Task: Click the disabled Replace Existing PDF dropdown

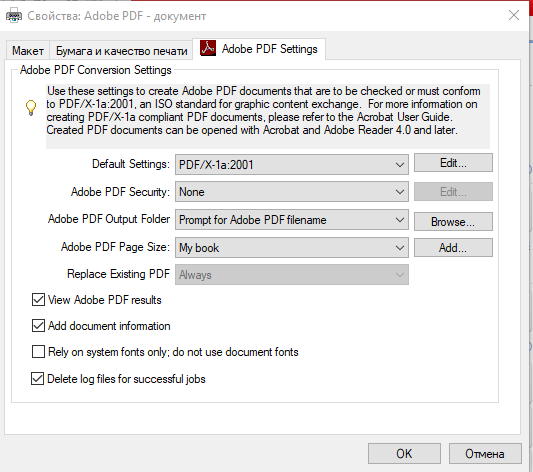Action: point(292,275)
